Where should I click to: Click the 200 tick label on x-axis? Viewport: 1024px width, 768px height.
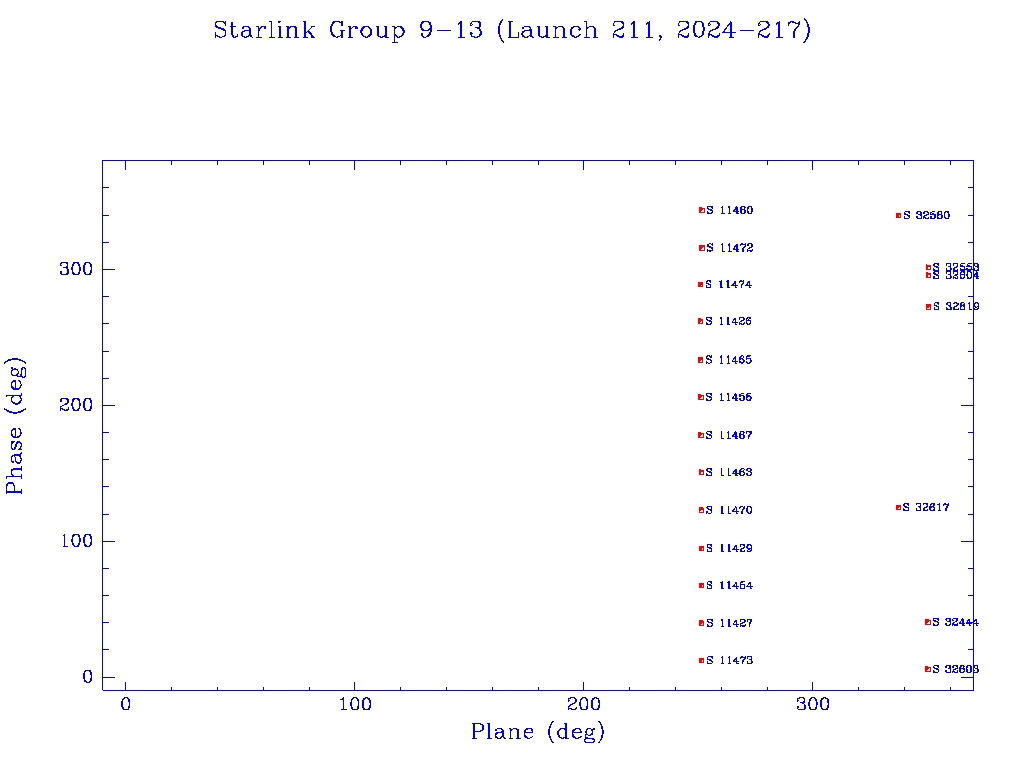tap(584, 705)
